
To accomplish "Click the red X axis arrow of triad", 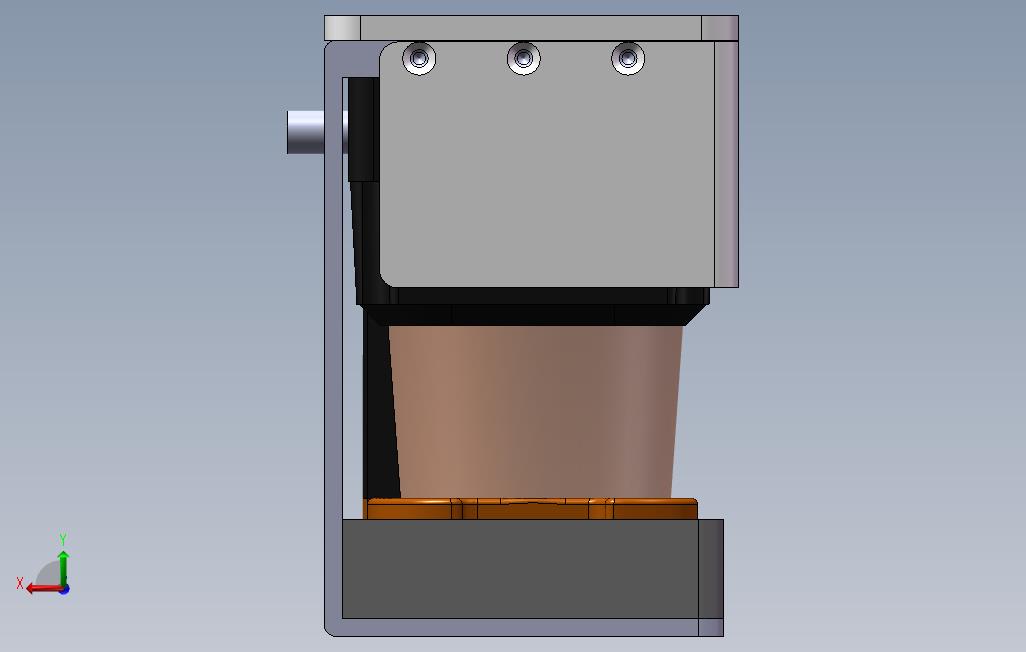I will 44,589.
